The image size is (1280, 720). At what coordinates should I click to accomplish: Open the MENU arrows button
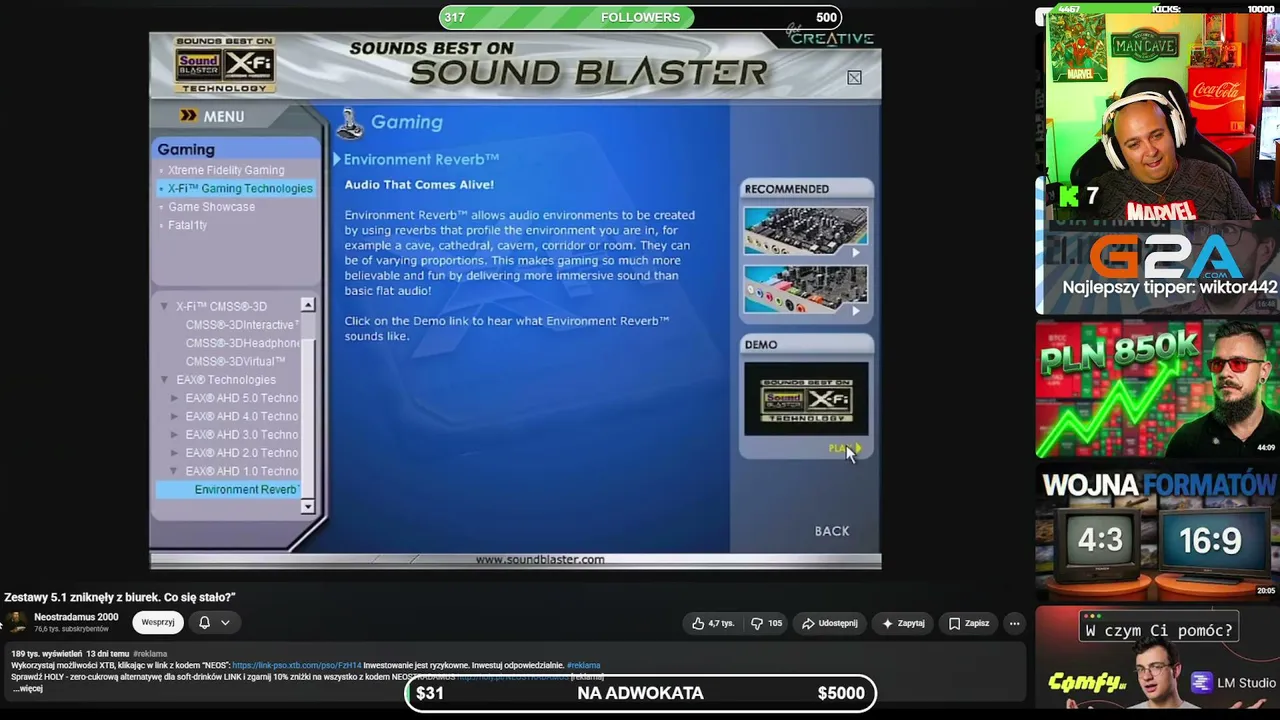(x=188, y=116)
